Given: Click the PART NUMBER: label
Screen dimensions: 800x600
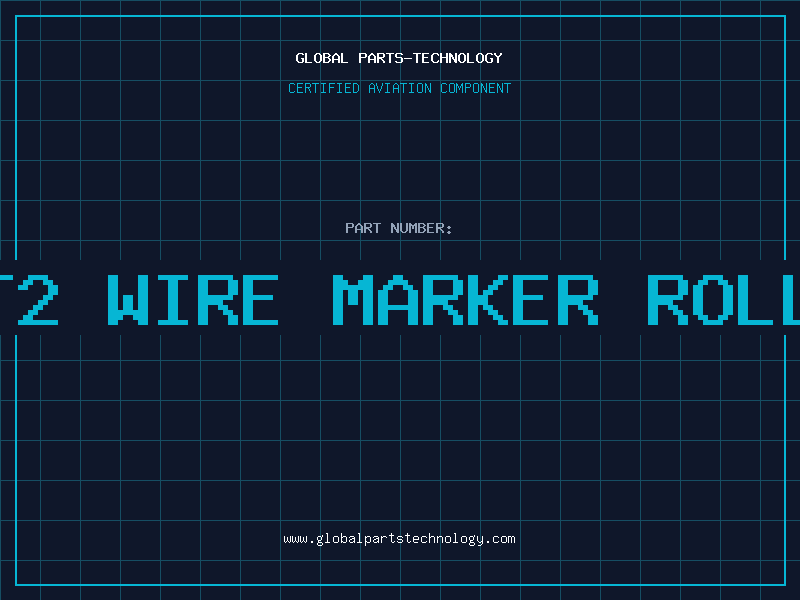Looking at the screenshot, I should tap(399, 228).
